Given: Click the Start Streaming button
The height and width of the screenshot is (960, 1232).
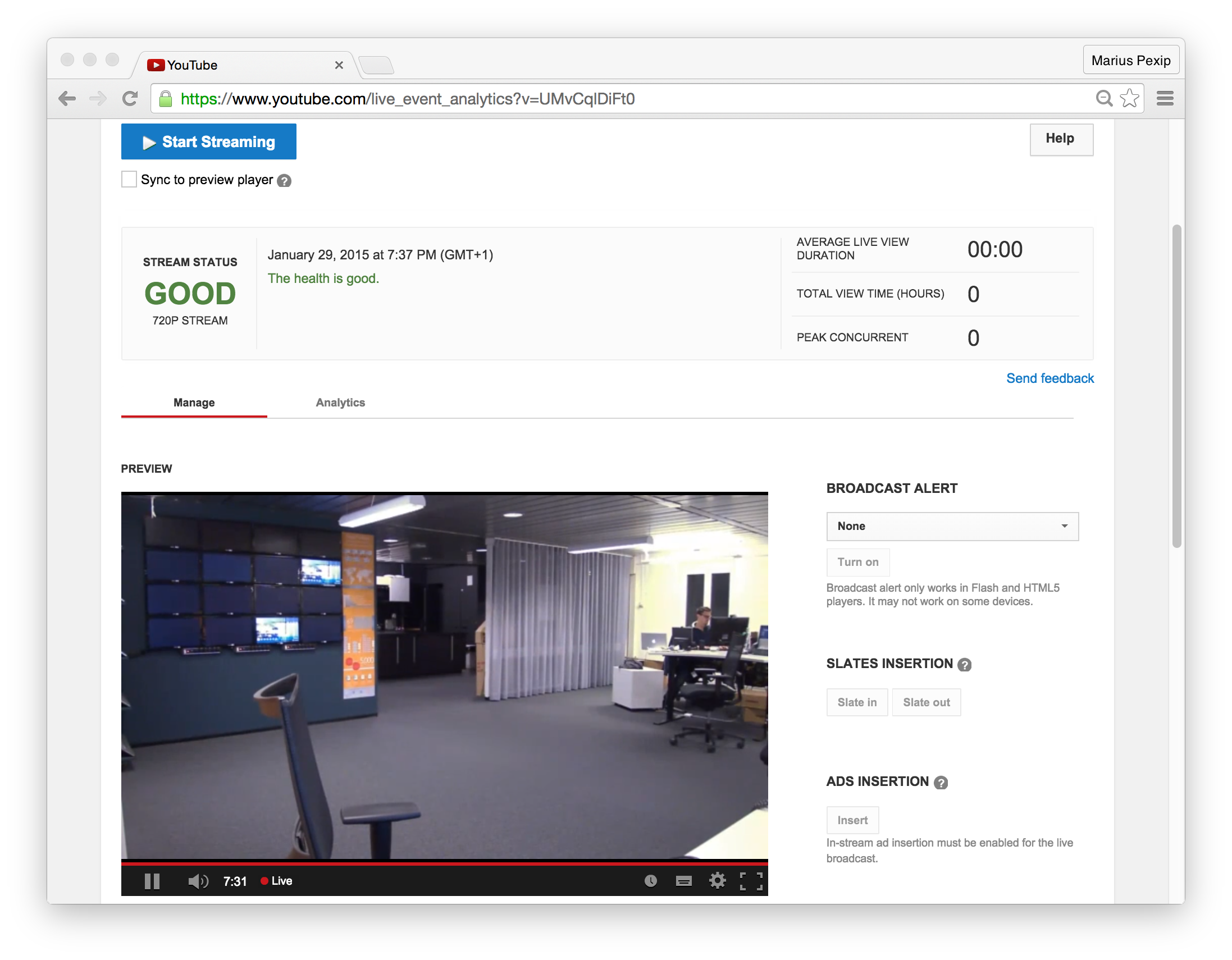Looking at the screenshot, I should [209, 141].
